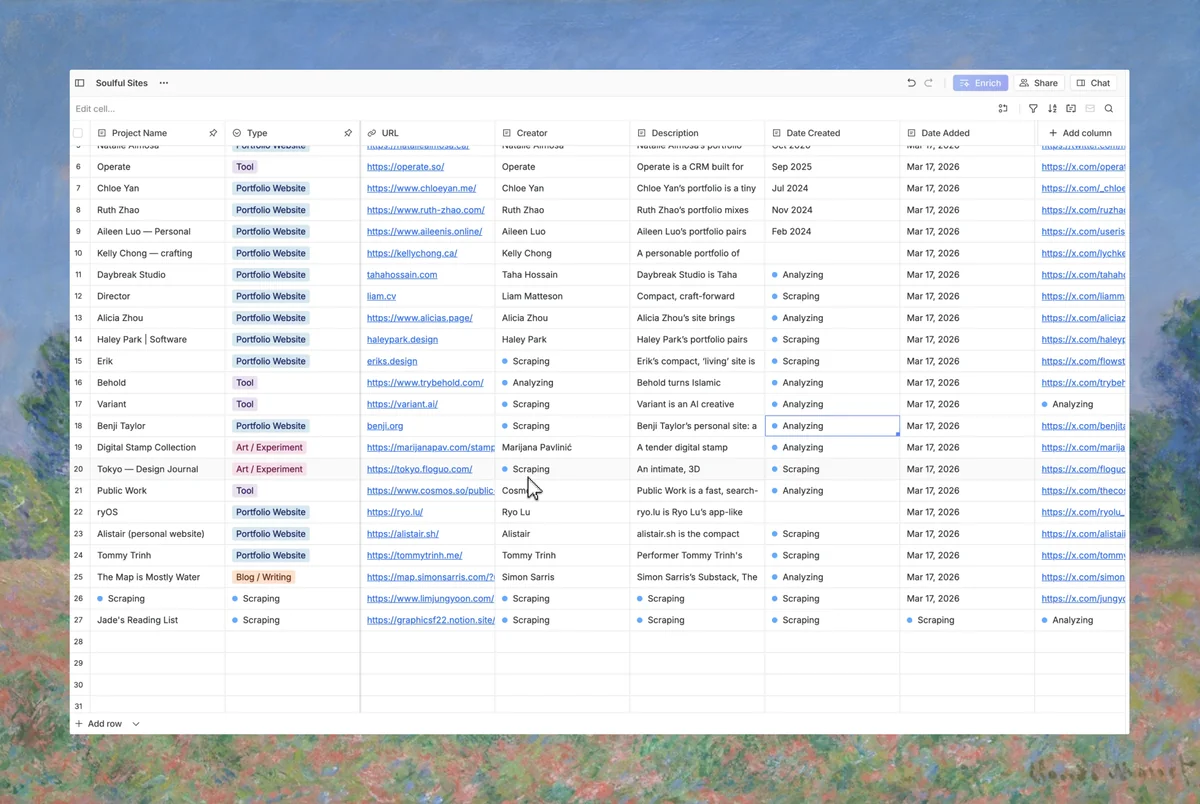
Task: Click the undo arrow icon
Action: (x=911, y=83)
